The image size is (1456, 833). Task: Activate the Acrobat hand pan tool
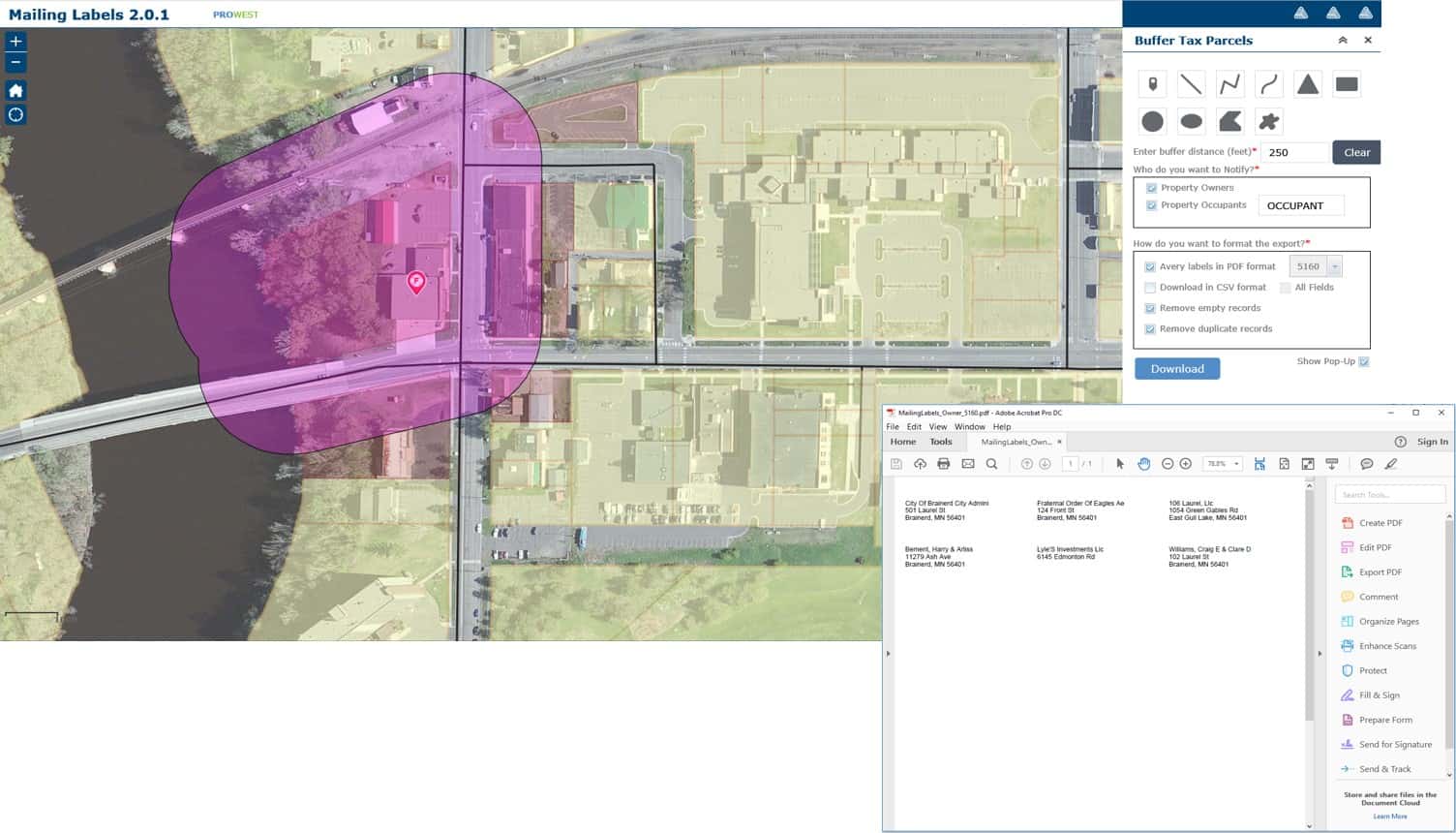coord(1143,464)
